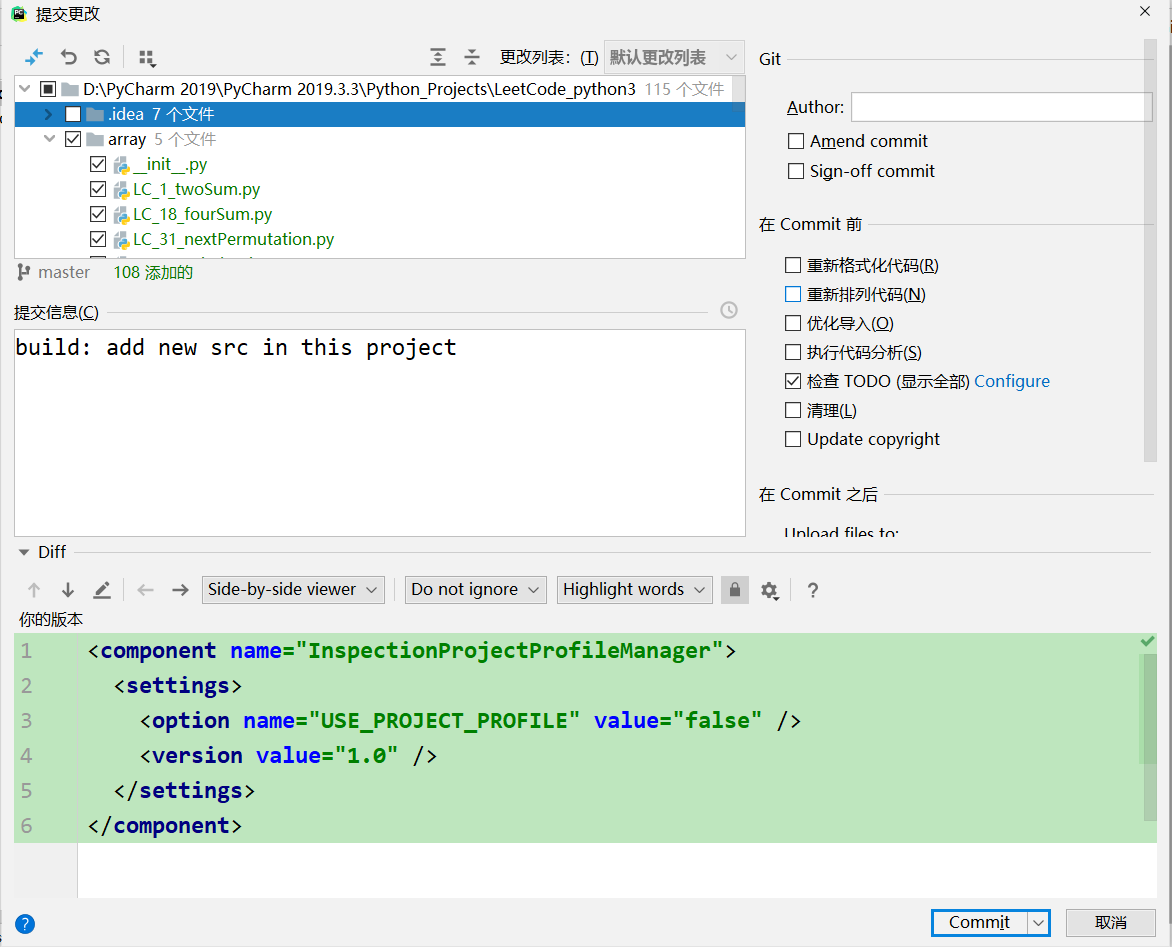Click the Commit button
Viewport: 1172px width, 947px height.
[980, 923]
